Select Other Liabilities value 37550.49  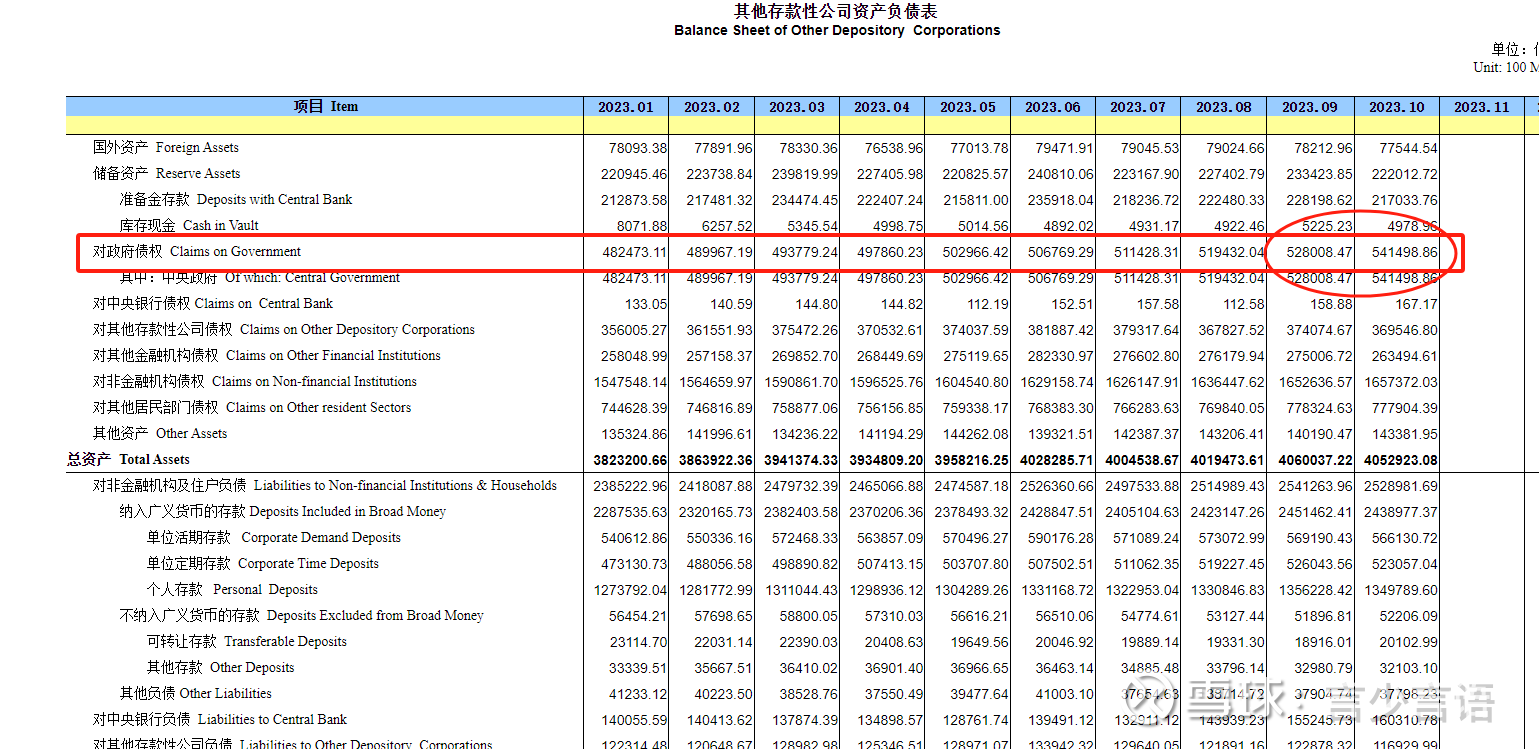pyautogui.click(x=893, y=694)
